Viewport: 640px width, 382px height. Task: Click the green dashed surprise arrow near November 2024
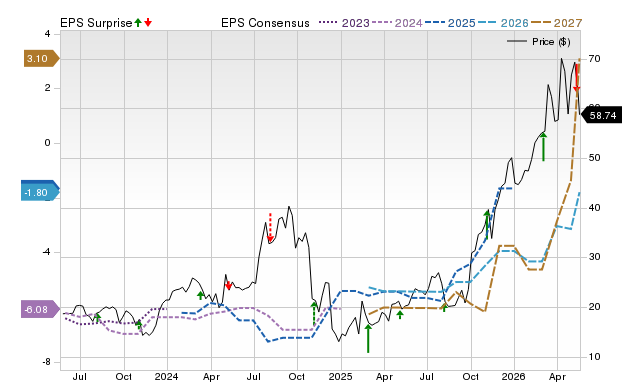point(314,313)
